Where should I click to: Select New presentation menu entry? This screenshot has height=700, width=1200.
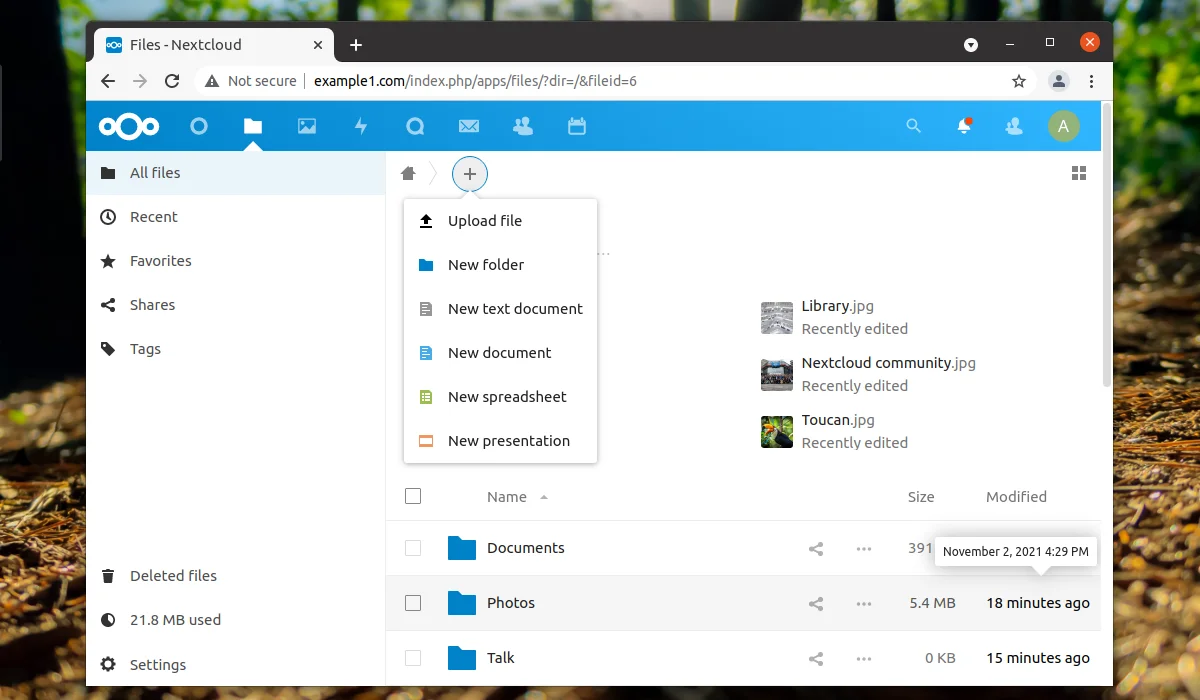point(500,441)
